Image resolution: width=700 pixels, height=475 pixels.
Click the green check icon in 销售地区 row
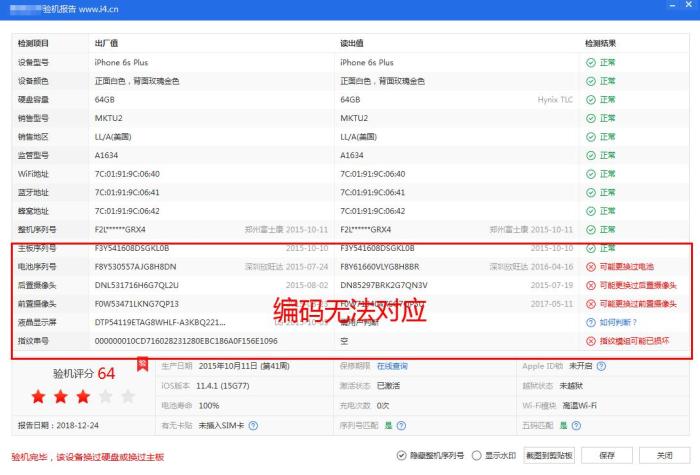(x=591, y=137)
